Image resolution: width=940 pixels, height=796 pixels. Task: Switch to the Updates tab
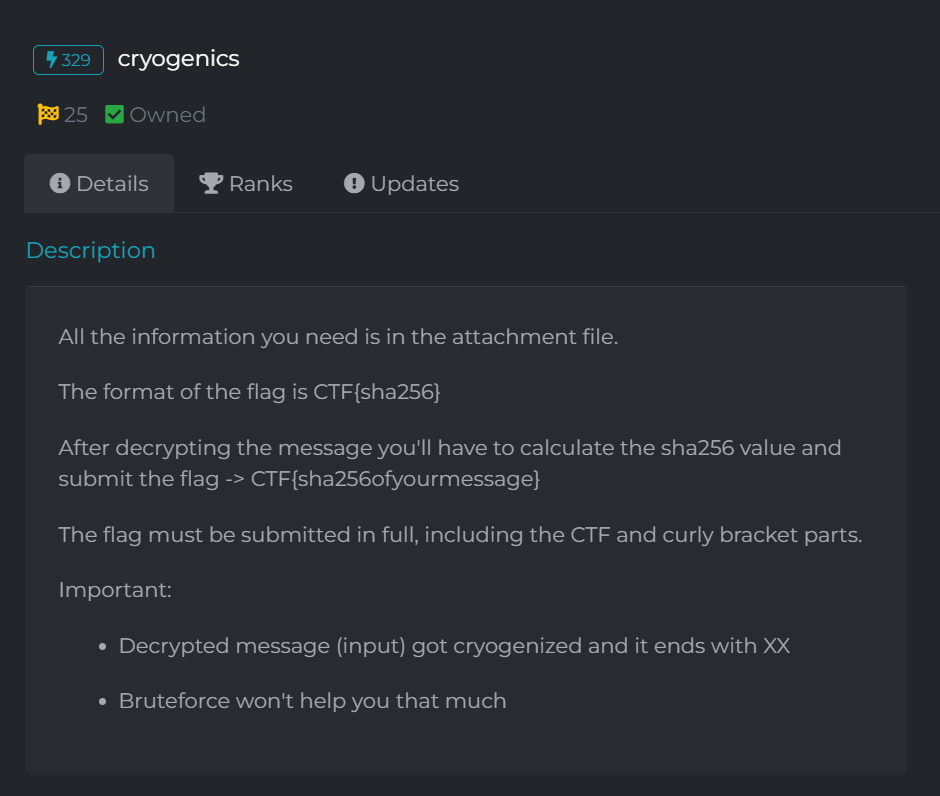pos(401,183)
